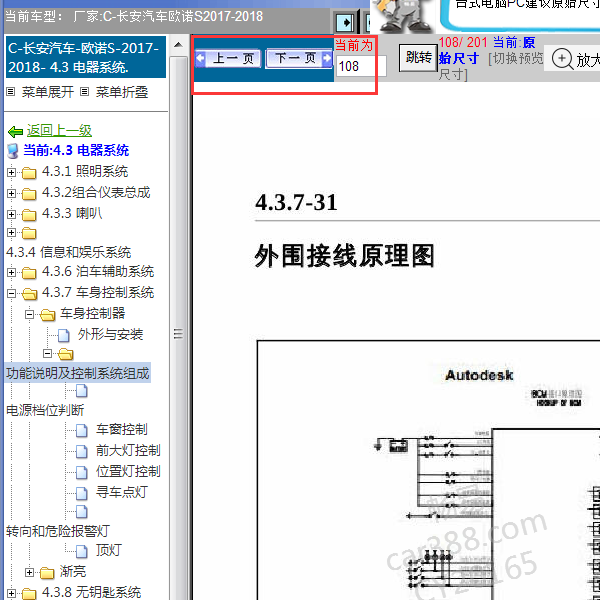Open the 4.3.6 泊车辅助系统 folder
This screenshot has height=600, width=600.
98,271
